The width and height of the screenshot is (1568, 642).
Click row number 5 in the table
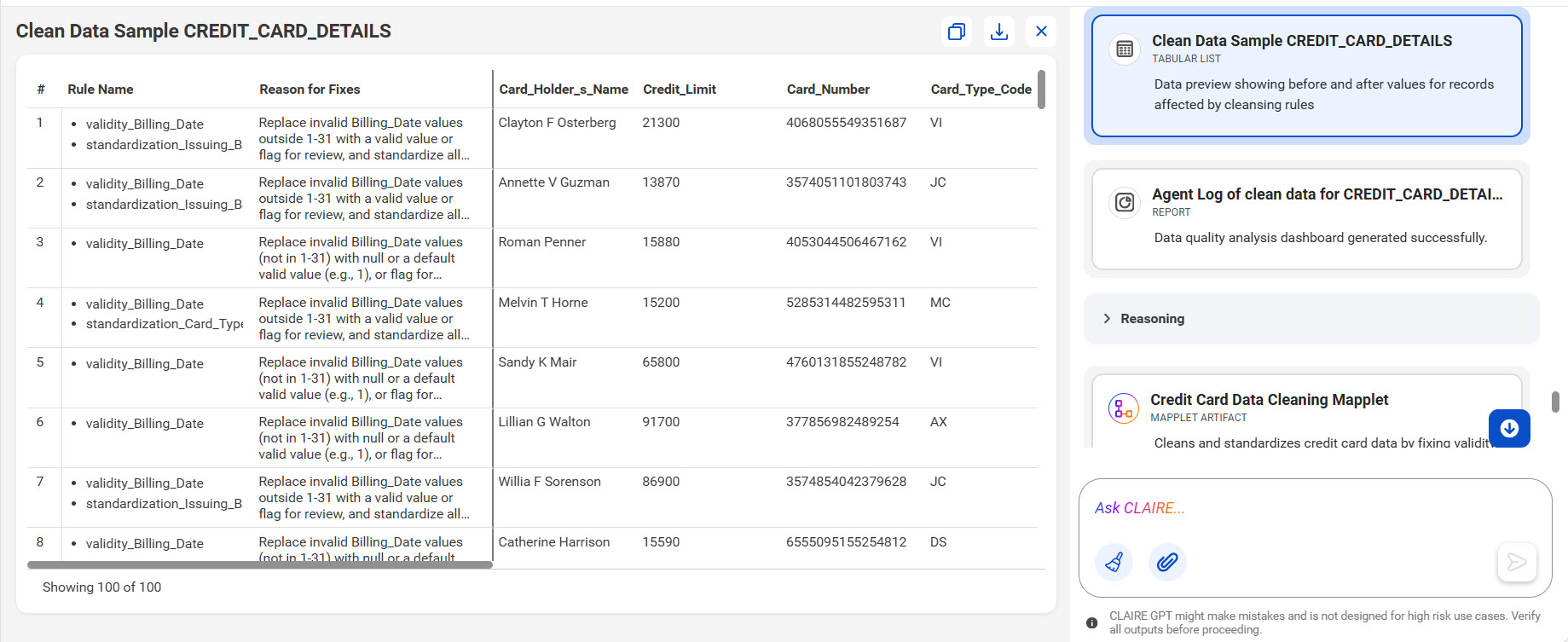pyautogui.click(x=40, y=362)
